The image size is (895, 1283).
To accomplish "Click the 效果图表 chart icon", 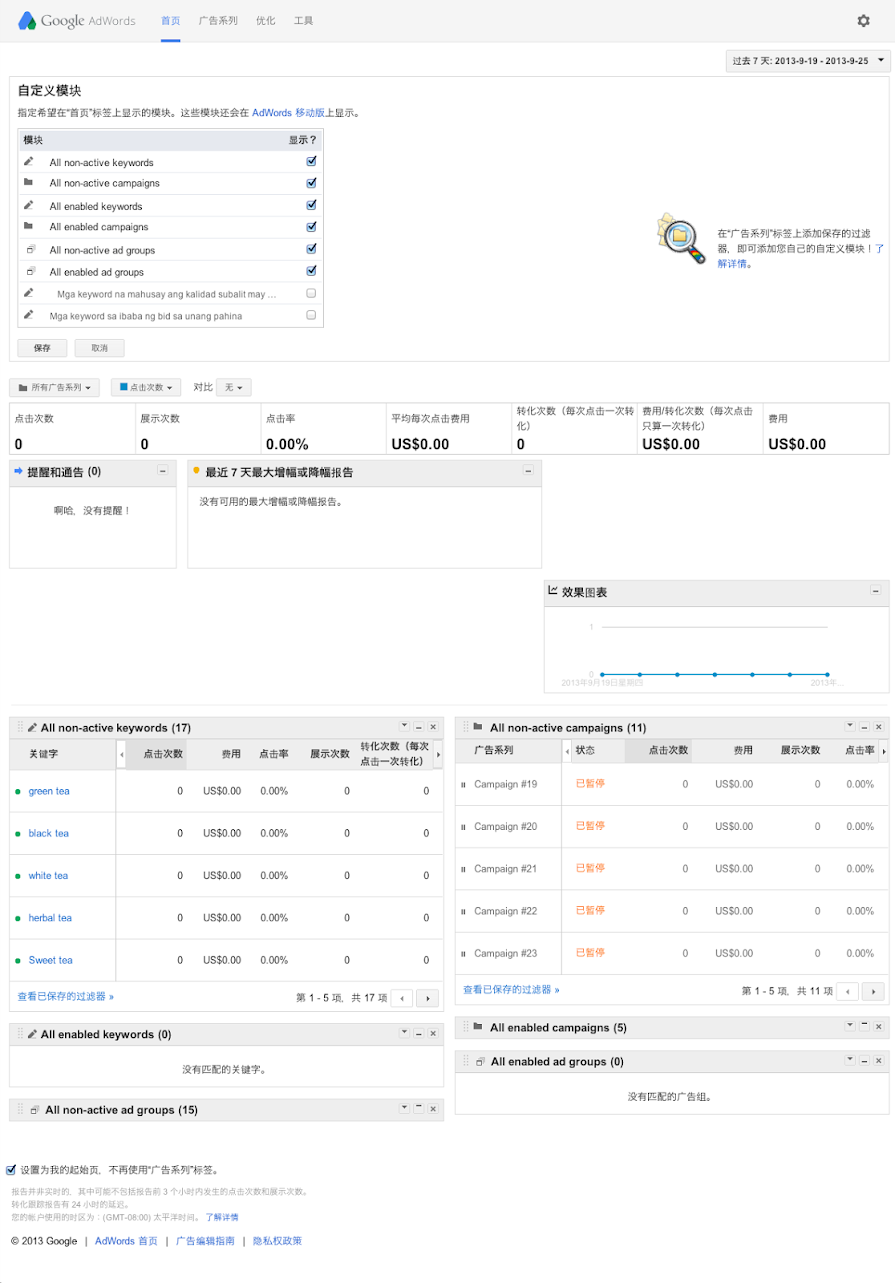I will click(553, 591).
